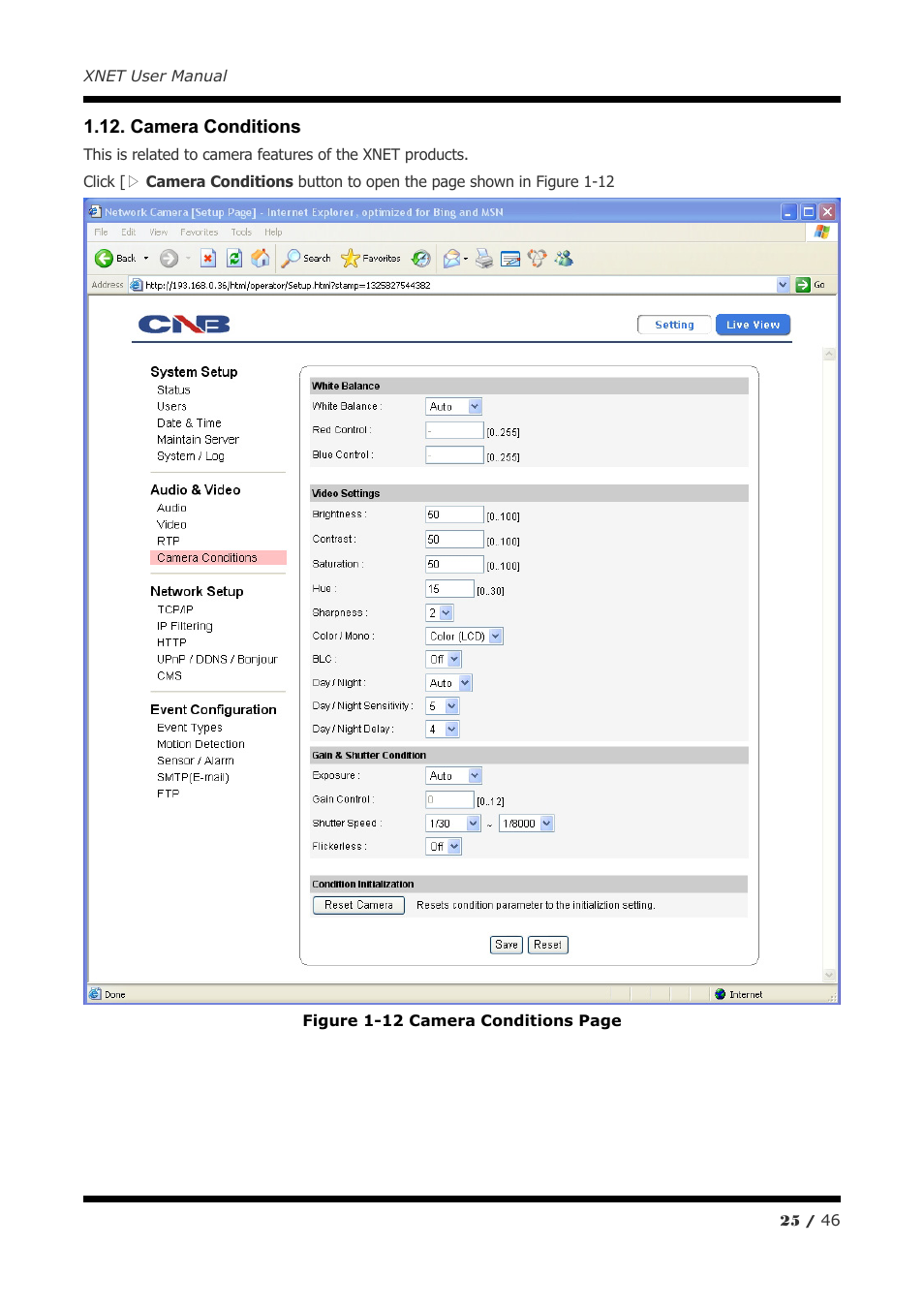The height and width of the screenshot is (1308, 924).
Task: Open the Tools menu
Action: tap(241, 233)
